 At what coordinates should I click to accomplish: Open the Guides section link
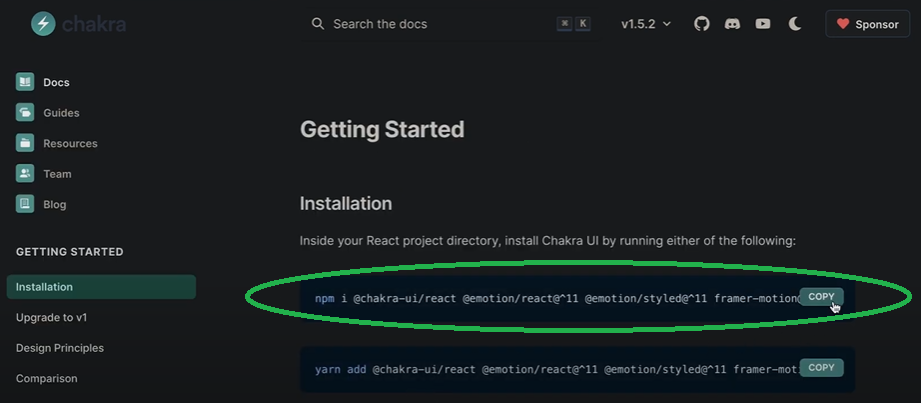coord(61,113)
